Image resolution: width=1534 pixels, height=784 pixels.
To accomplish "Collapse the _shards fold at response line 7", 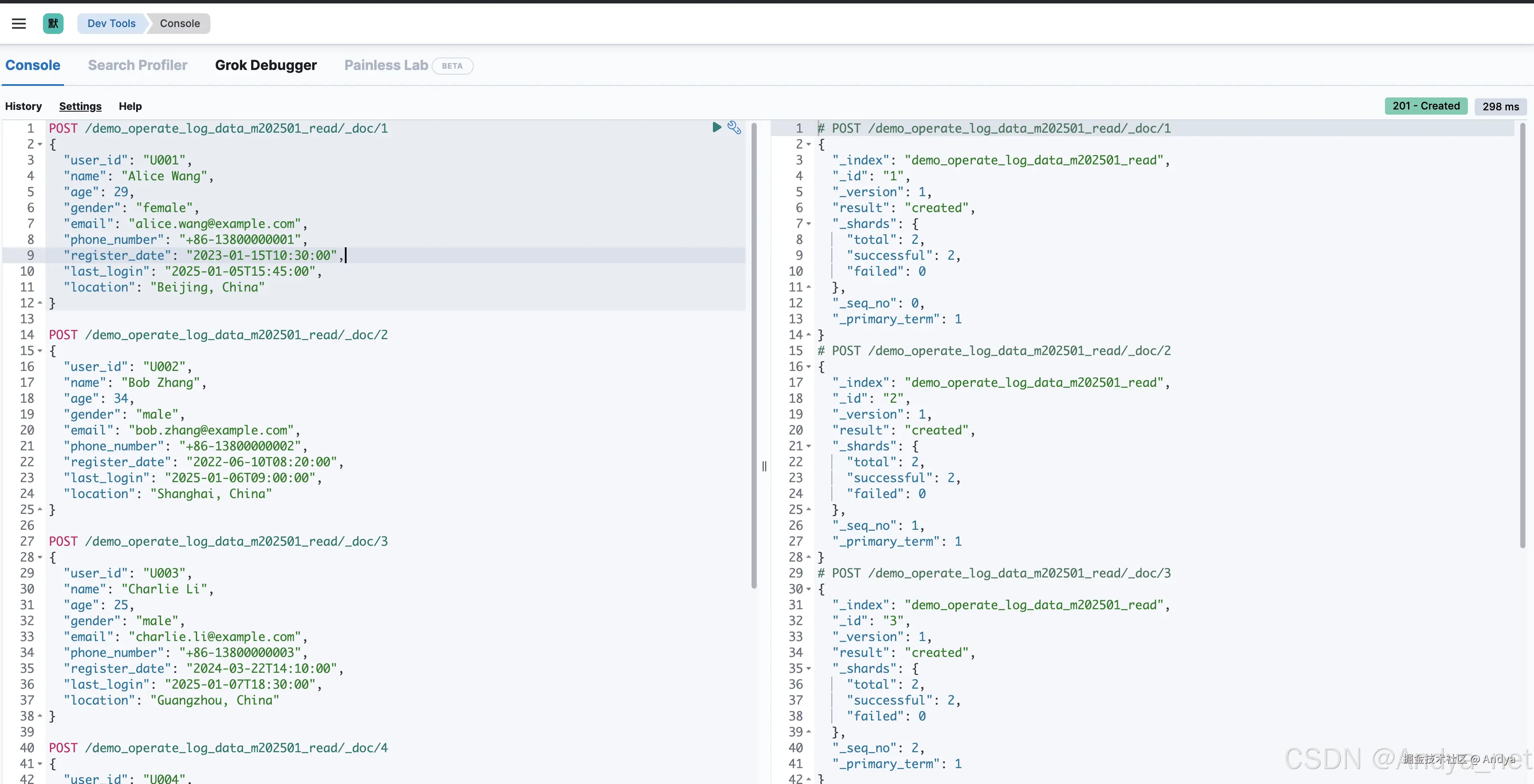I will (809, 224).
